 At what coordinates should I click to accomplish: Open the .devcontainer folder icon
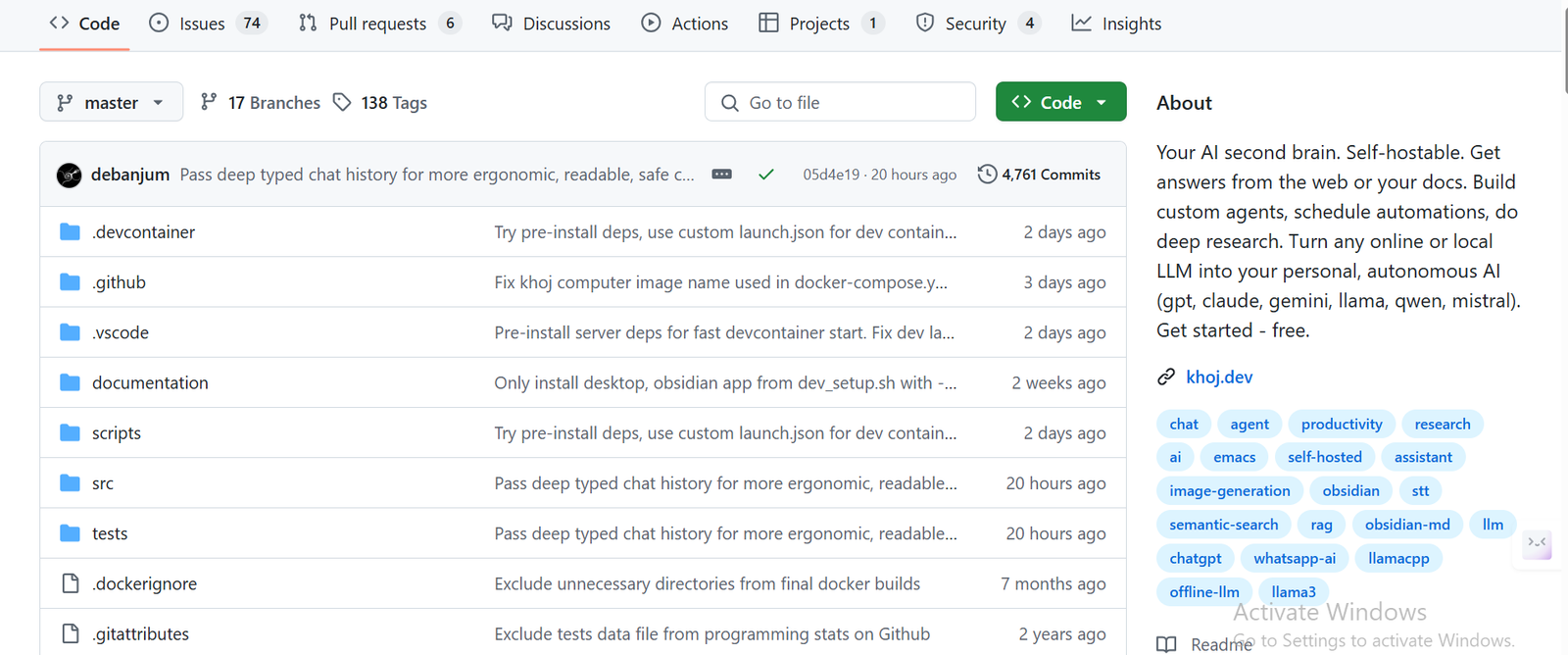(x=70, y=232)
